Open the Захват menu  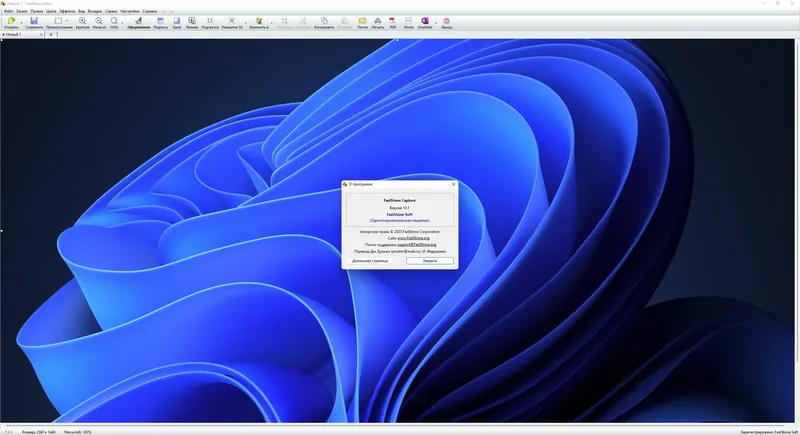pos(22,11)
